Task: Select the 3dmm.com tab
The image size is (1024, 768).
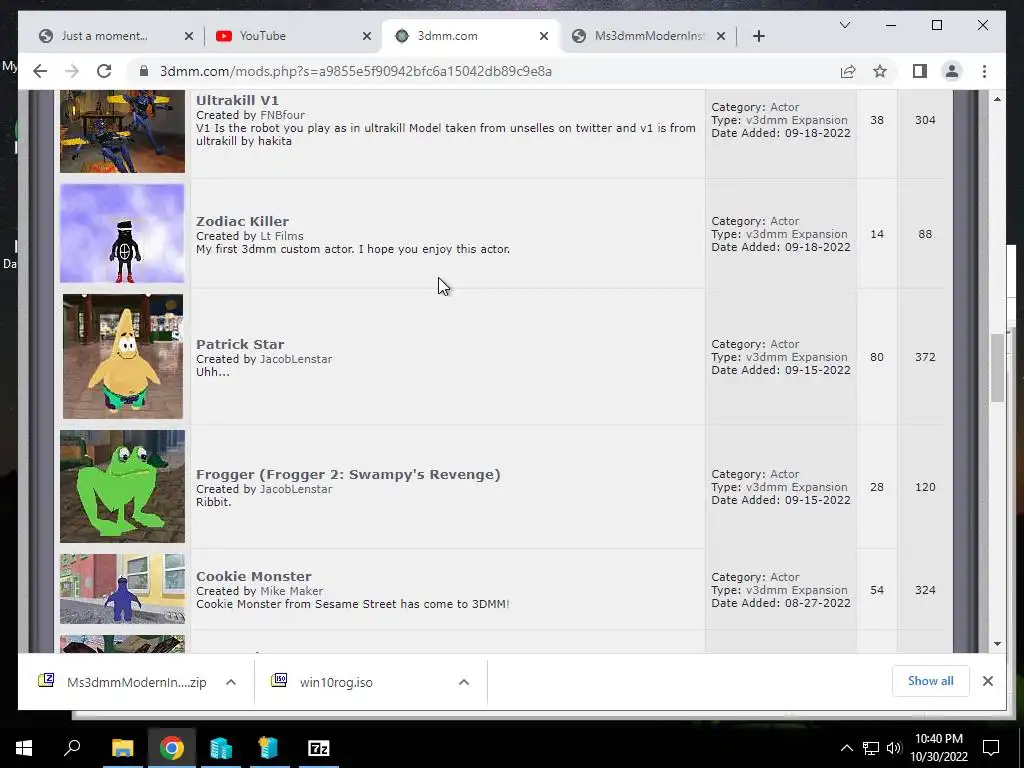Action: tap(470, 36)
